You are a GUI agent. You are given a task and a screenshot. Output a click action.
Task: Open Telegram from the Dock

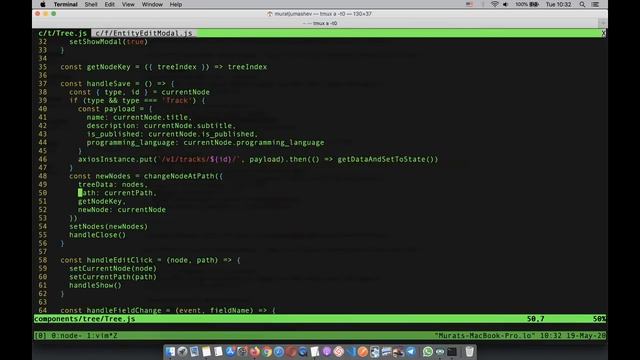coord(411,351)
